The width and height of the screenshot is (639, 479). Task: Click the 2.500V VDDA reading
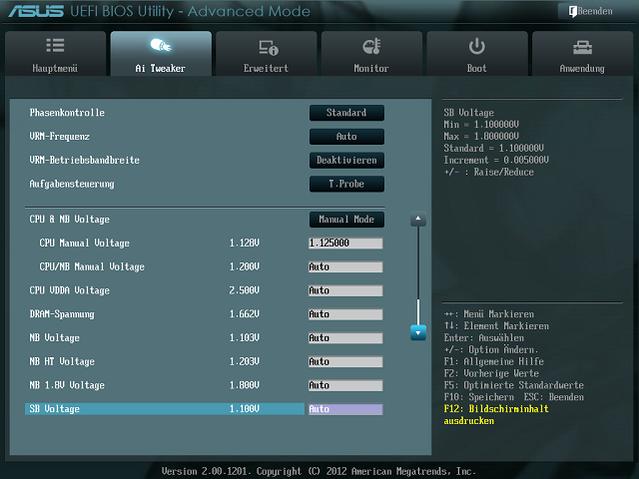(x=244, y=291)
